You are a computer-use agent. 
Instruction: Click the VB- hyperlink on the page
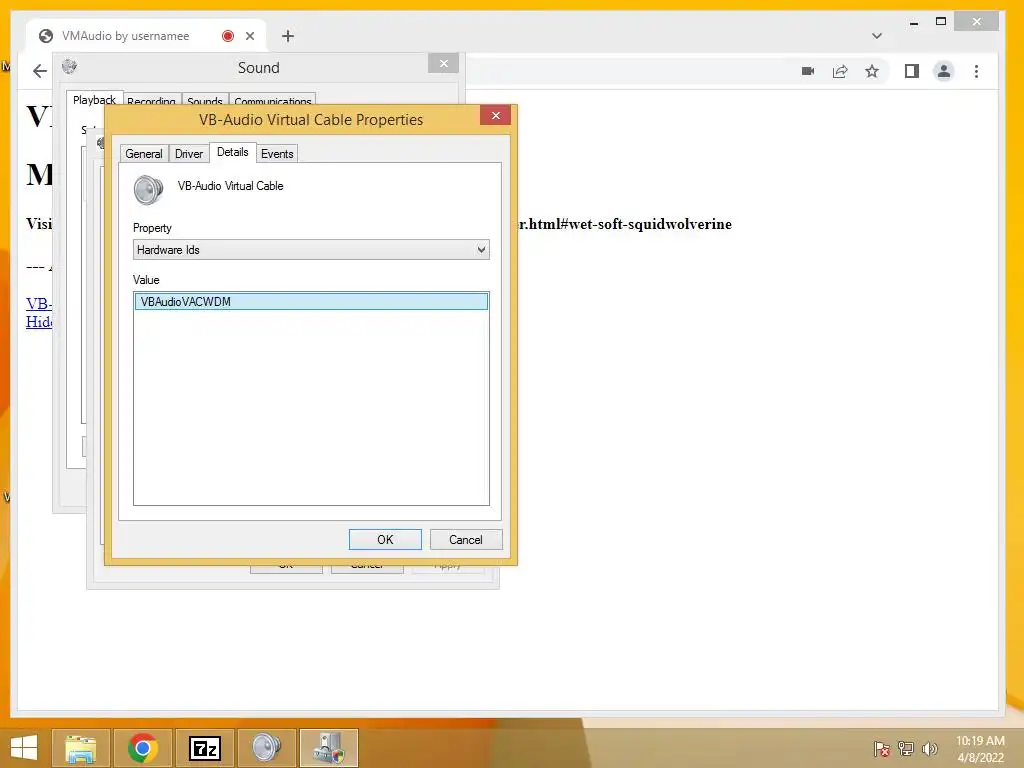pos(39,304)
